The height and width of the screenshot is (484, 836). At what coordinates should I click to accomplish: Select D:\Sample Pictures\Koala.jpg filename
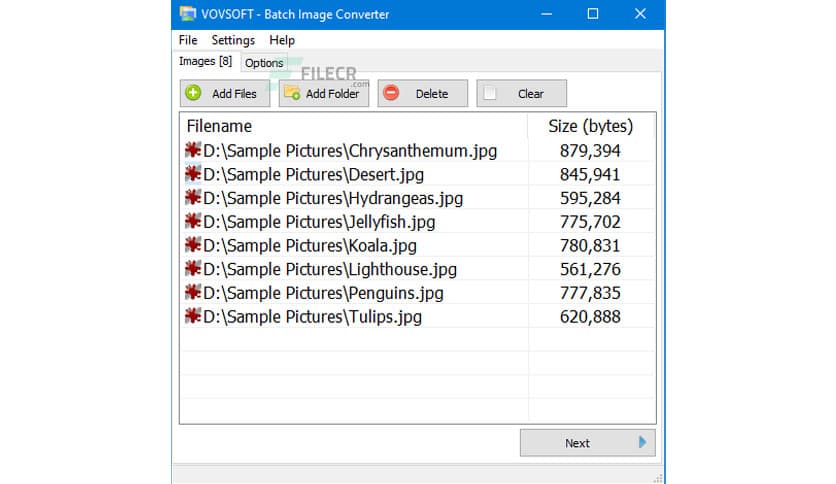pos(310,246)
